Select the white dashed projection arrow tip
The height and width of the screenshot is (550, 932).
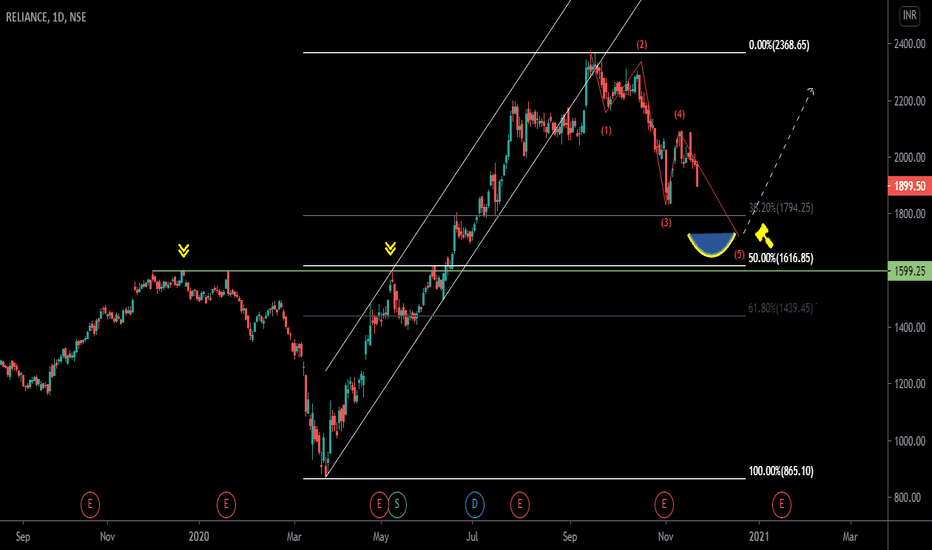pyautogui.click(x=811, y=90)
